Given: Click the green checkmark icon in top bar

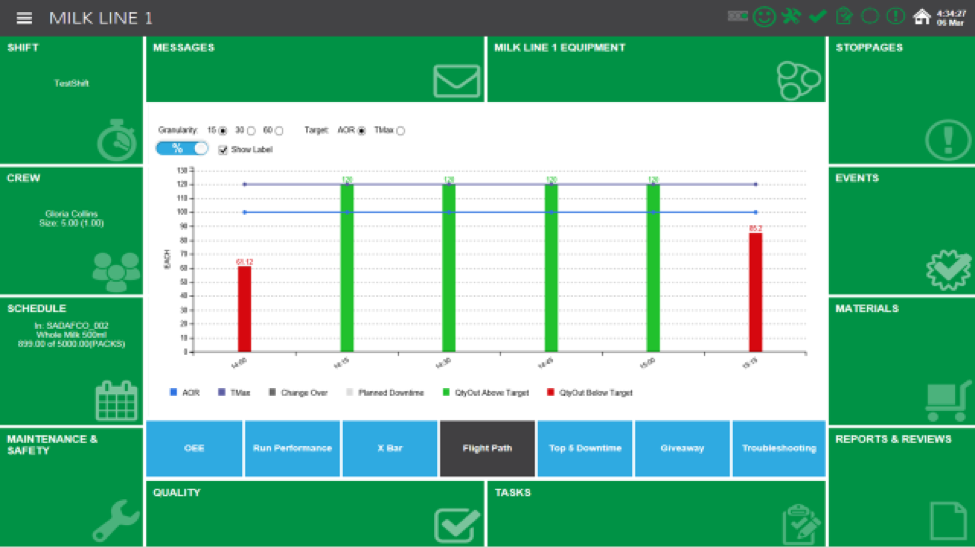Looking at the screenshot, I should click(x=817, y=17).
